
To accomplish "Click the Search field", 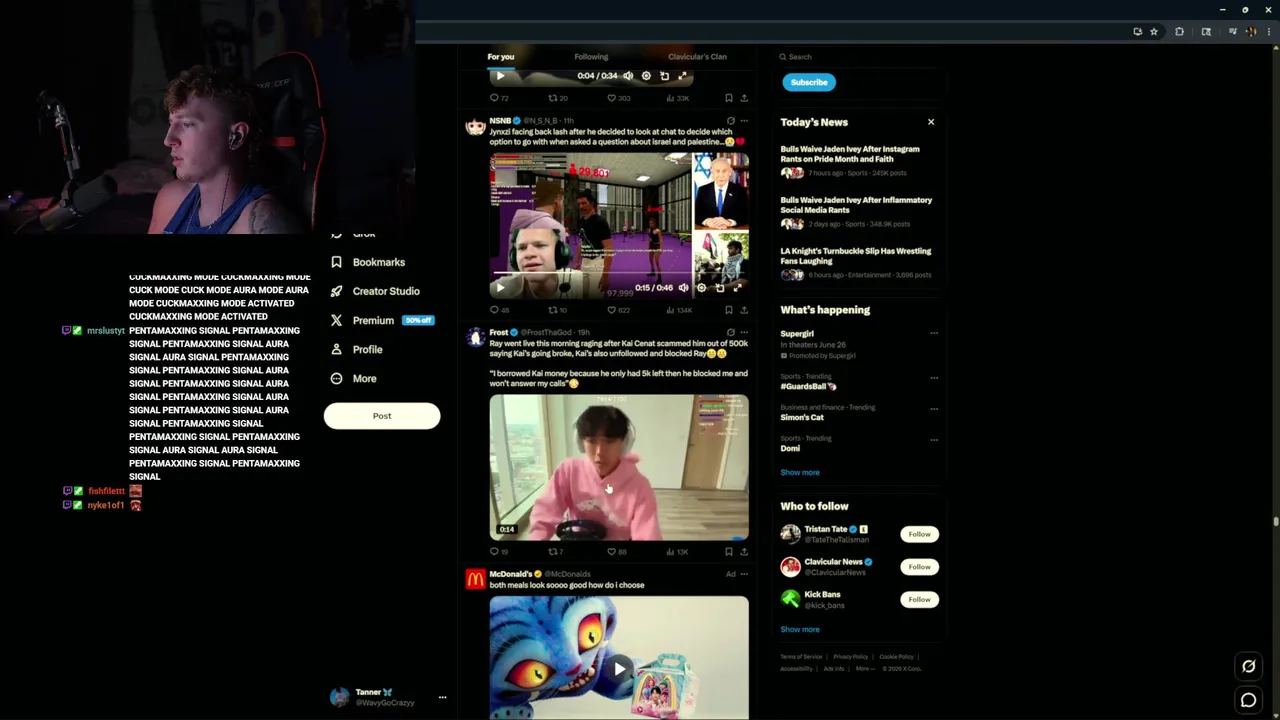I will pos(860,57).
